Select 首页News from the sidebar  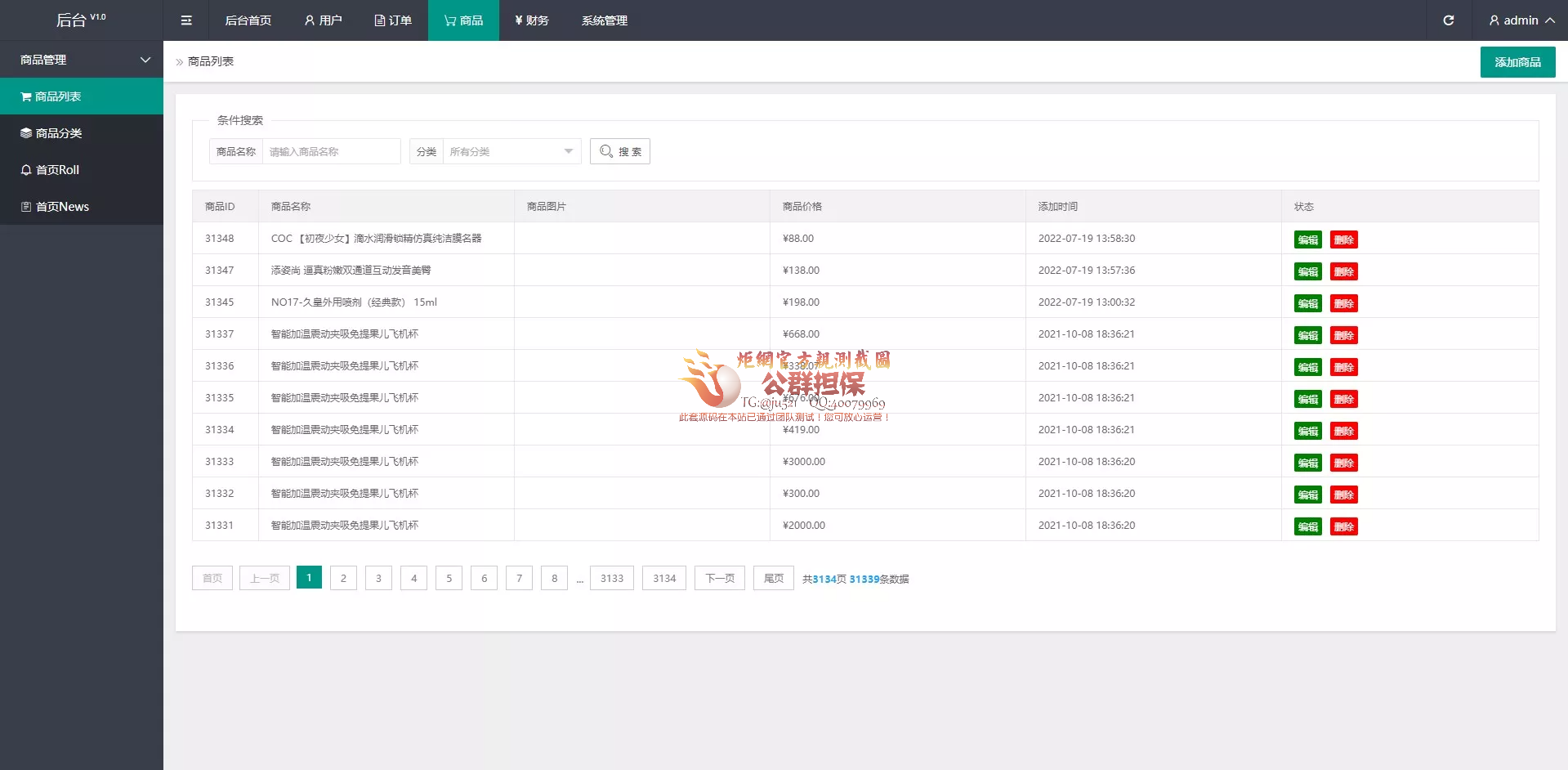61,206
